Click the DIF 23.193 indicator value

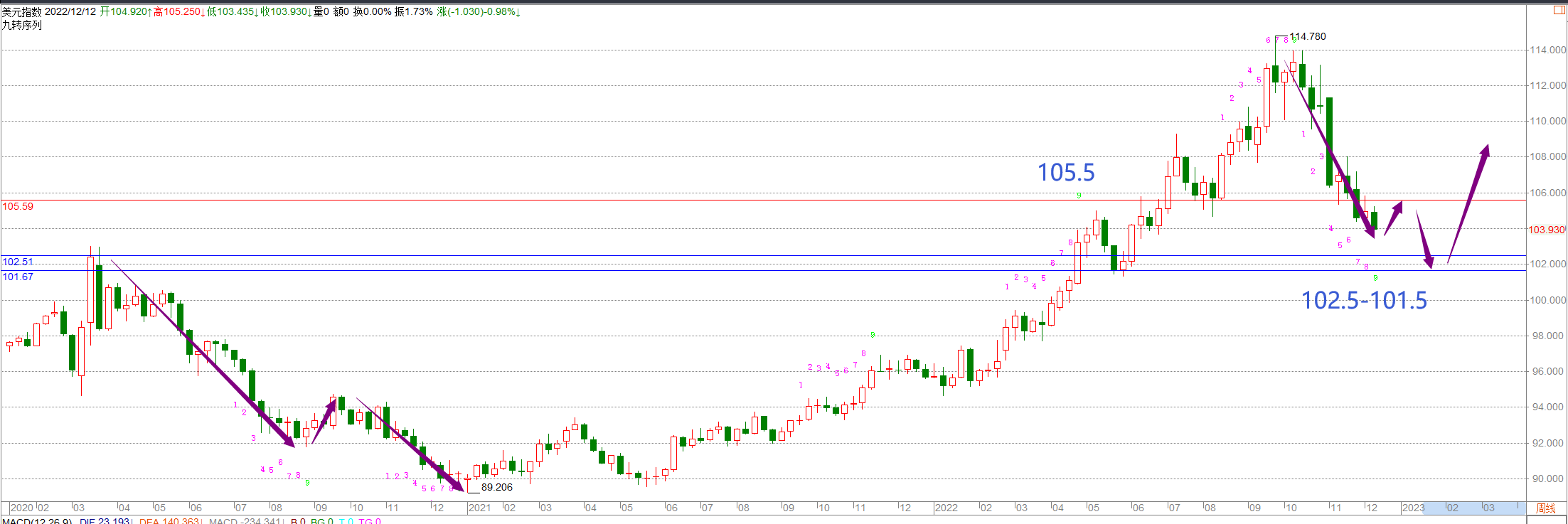point(105,521)
